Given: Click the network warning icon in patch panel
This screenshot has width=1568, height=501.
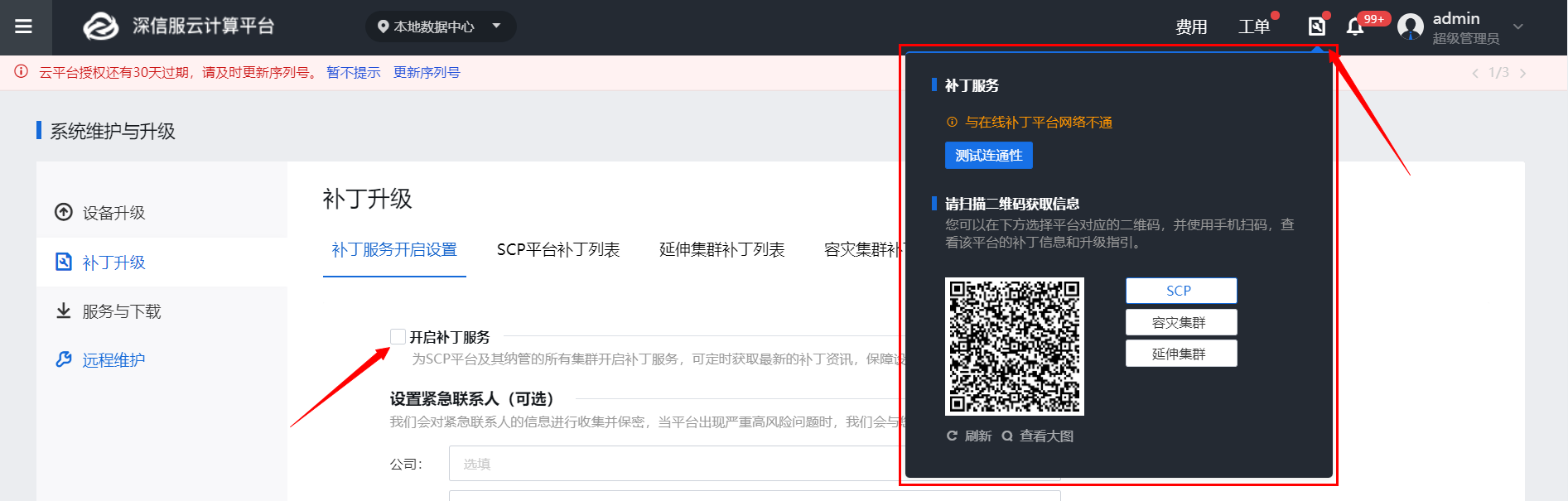Looking at the screenshot, I should pyautogui.click(x=952, y=123).
